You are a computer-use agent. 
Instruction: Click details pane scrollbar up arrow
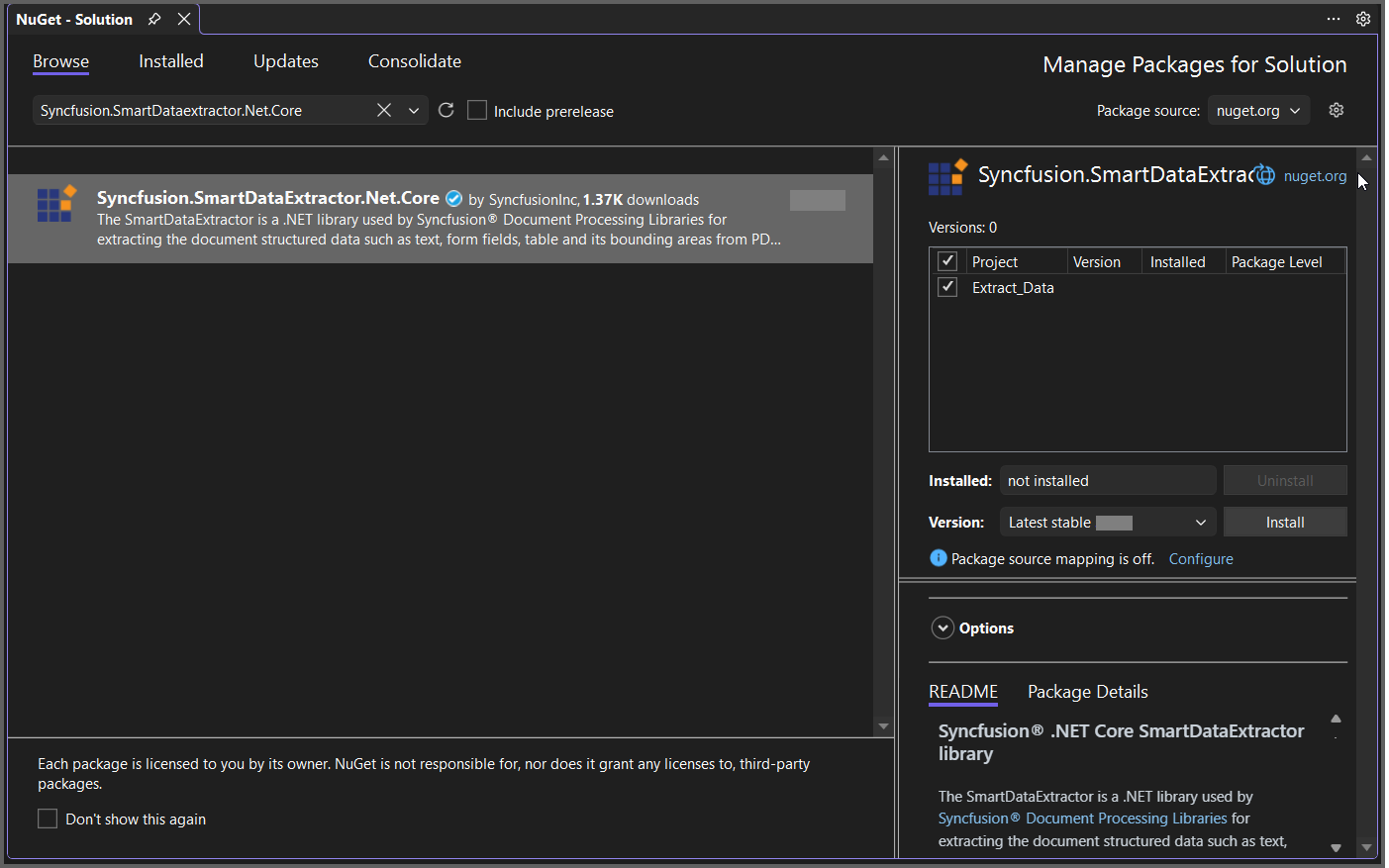pyautogui.click(x=1366, y=157)
